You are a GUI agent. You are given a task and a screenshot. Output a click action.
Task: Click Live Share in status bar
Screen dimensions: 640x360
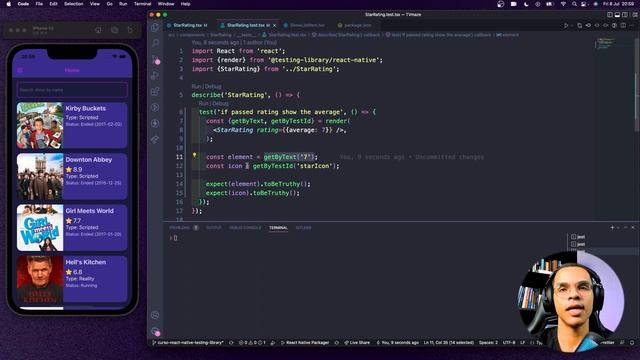[x=357, y=343]
